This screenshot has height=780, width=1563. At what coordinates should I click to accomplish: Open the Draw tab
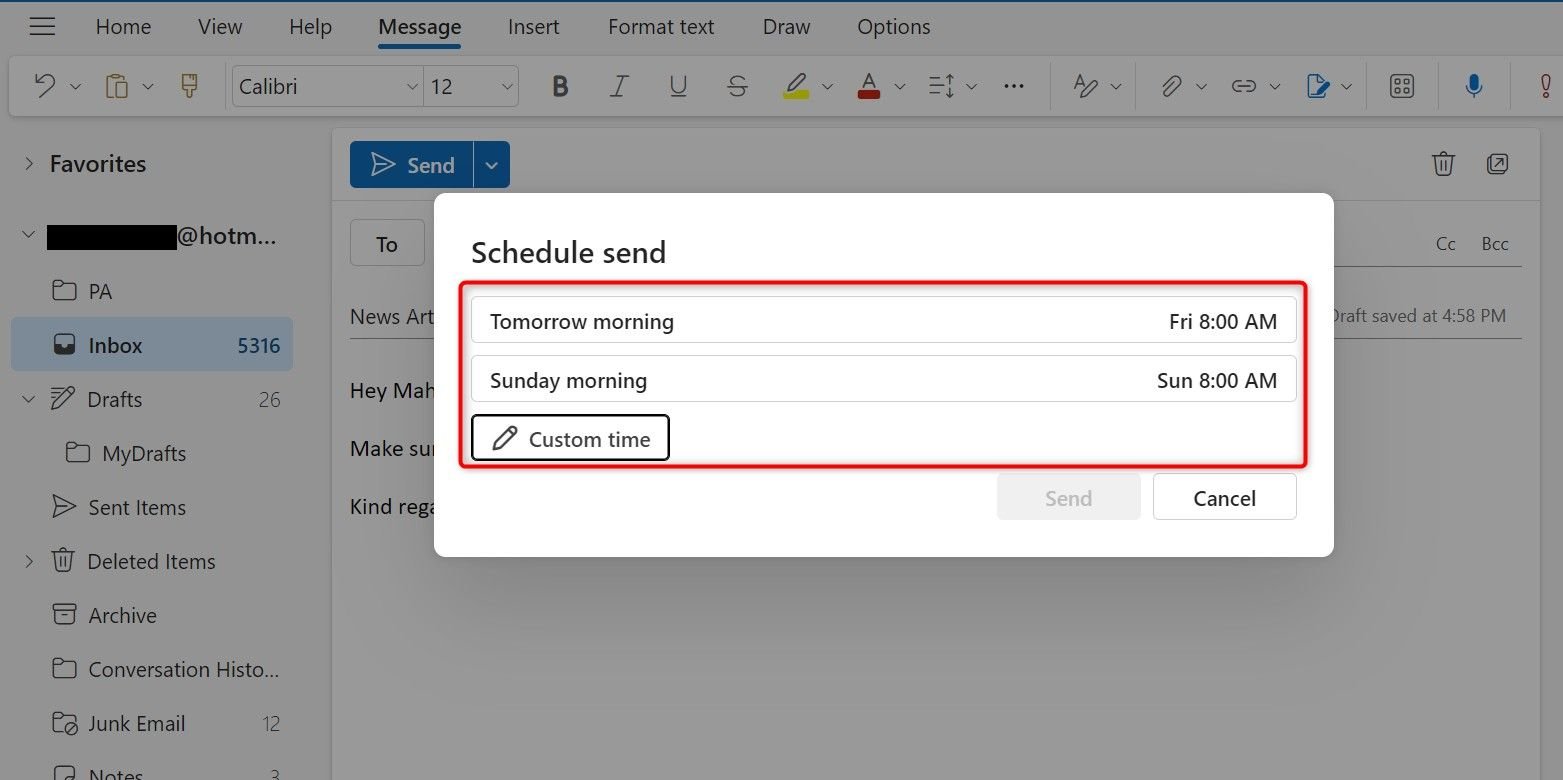[787, 27]
